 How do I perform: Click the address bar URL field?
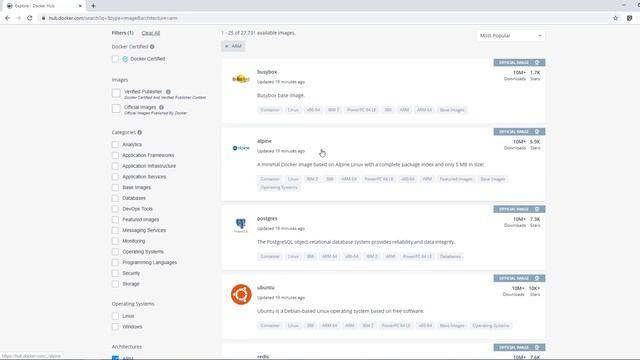point(322,18)
